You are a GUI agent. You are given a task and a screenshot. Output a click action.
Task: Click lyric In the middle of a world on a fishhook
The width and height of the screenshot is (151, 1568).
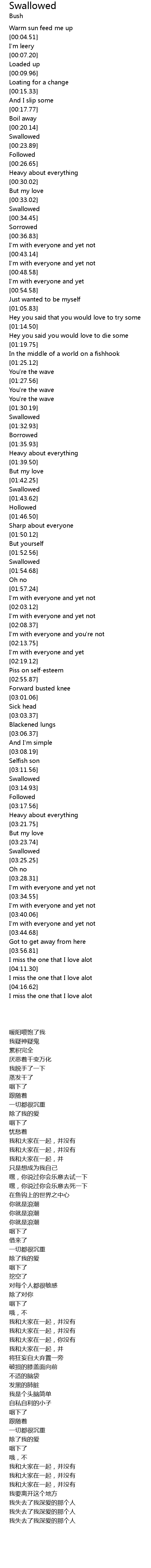tap(64, 354)
